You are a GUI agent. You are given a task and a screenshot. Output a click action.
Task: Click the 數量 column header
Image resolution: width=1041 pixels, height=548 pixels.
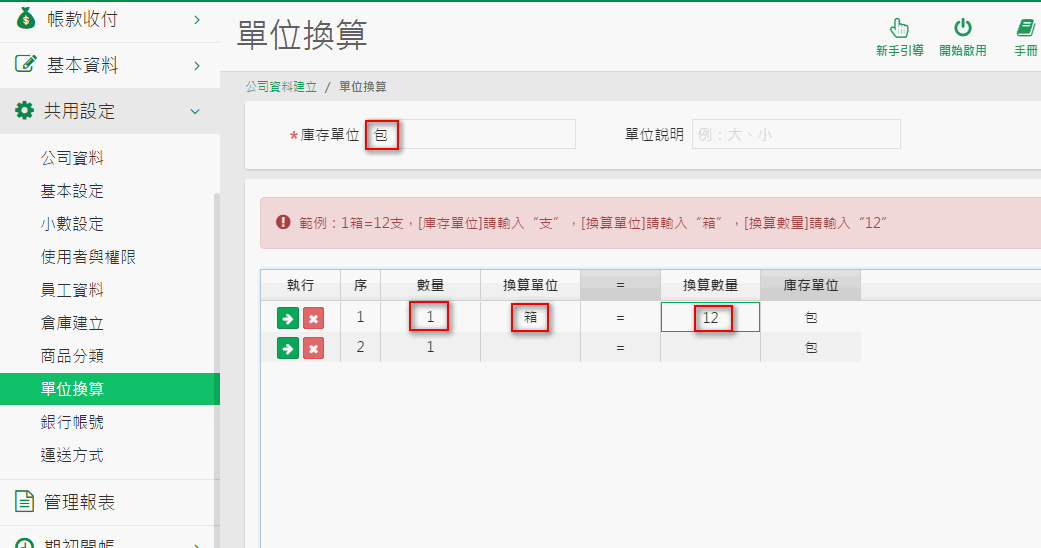coord(430,285)
